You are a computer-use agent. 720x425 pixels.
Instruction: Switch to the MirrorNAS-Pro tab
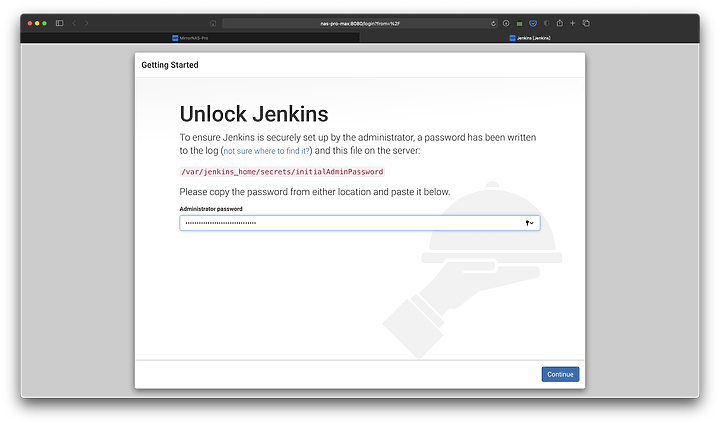coord(190,38)
